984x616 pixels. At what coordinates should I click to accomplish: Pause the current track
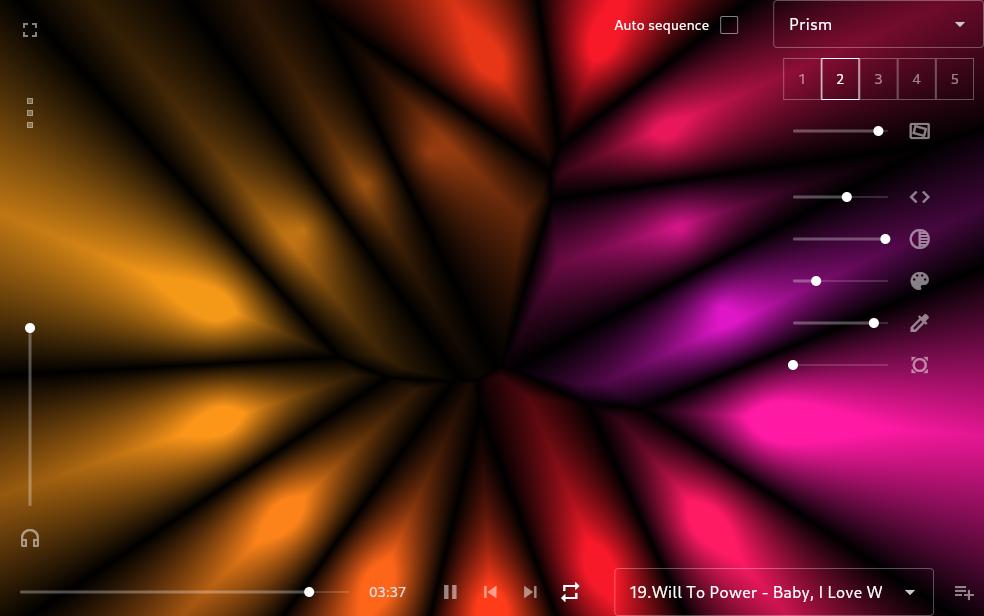click(450, 592)
